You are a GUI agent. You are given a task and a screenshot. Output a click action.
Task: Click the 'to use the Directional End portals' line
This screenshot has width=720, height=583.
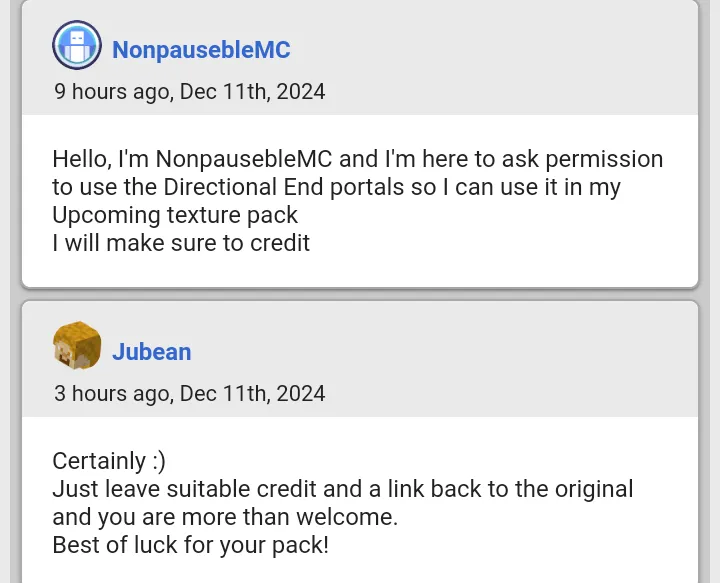click(336, 187)
